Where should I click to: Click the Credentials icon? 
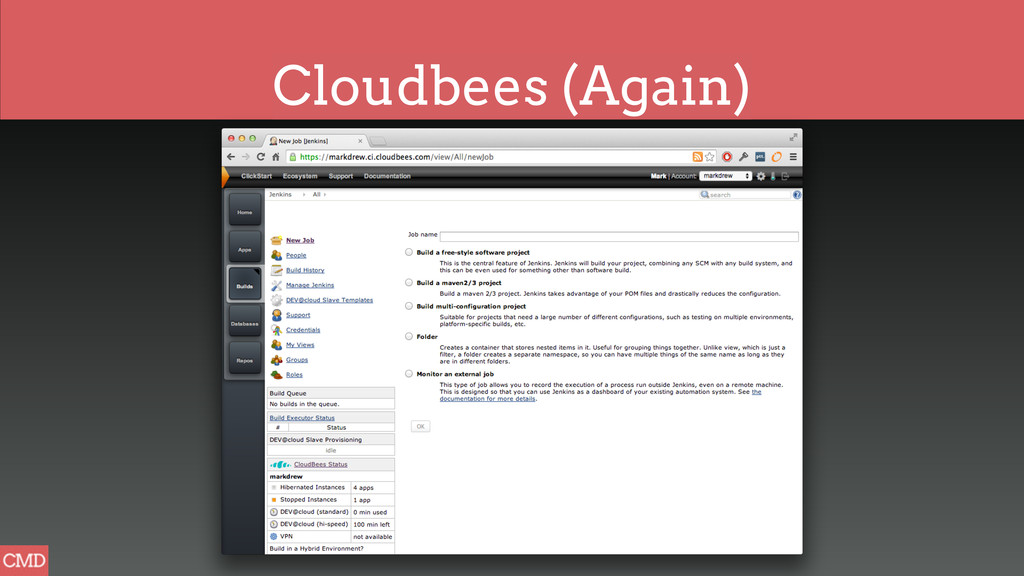click(x=276, y=330)
